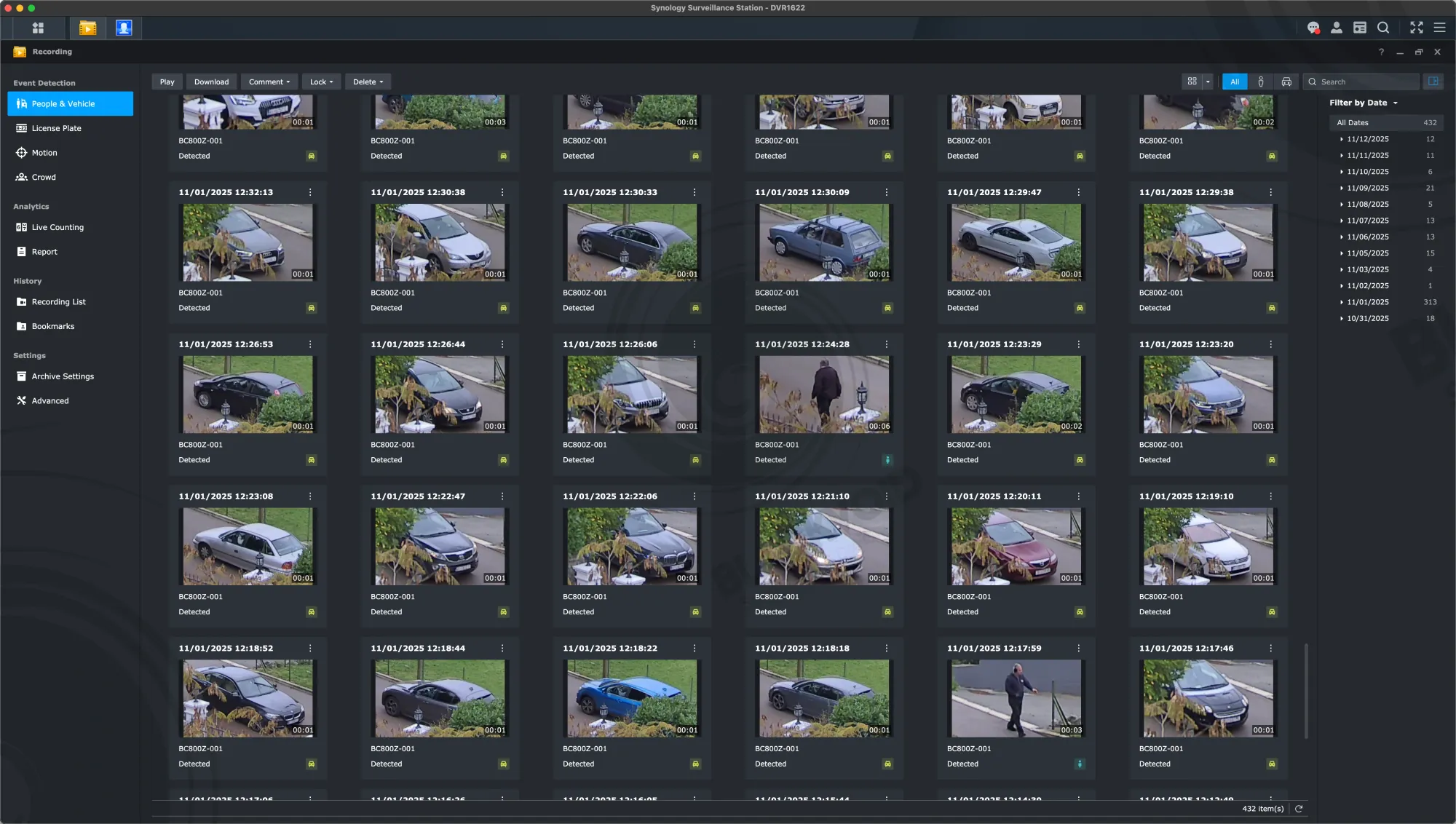Image resolution: width=1456 pixels, height=824 pixels.
Task: Open the License Plate section
Action: [x=56, y=128]
